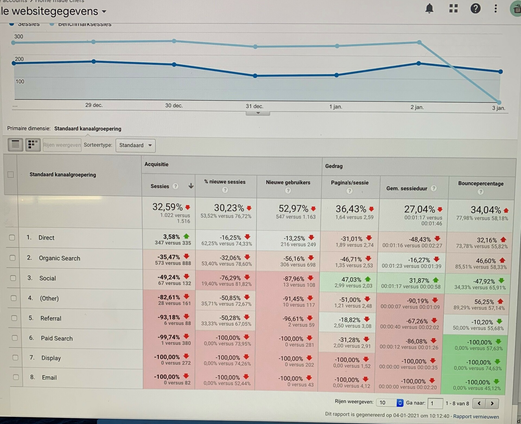This screenshot has height=424, width=521.
Task: Sort by Bouncepercentage column header
Action: (x=481, y=184)
